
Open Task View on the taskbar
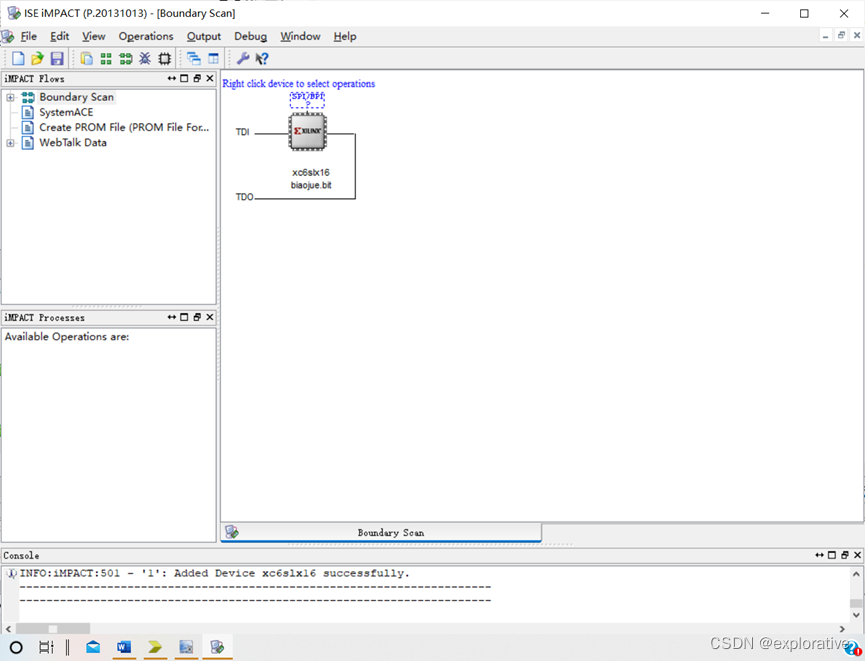click(46, 647)
